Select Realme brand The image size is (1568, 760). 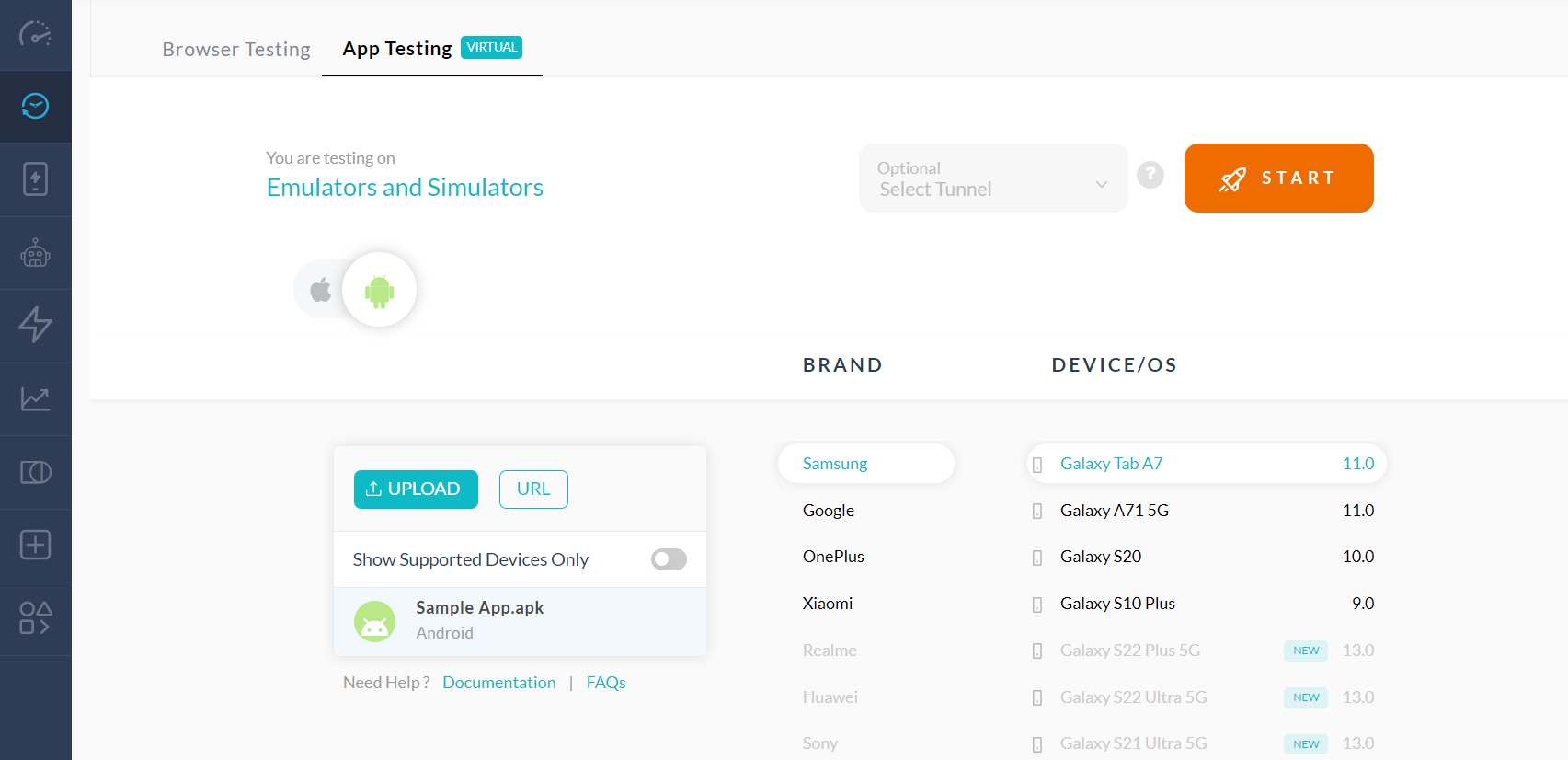830,651
